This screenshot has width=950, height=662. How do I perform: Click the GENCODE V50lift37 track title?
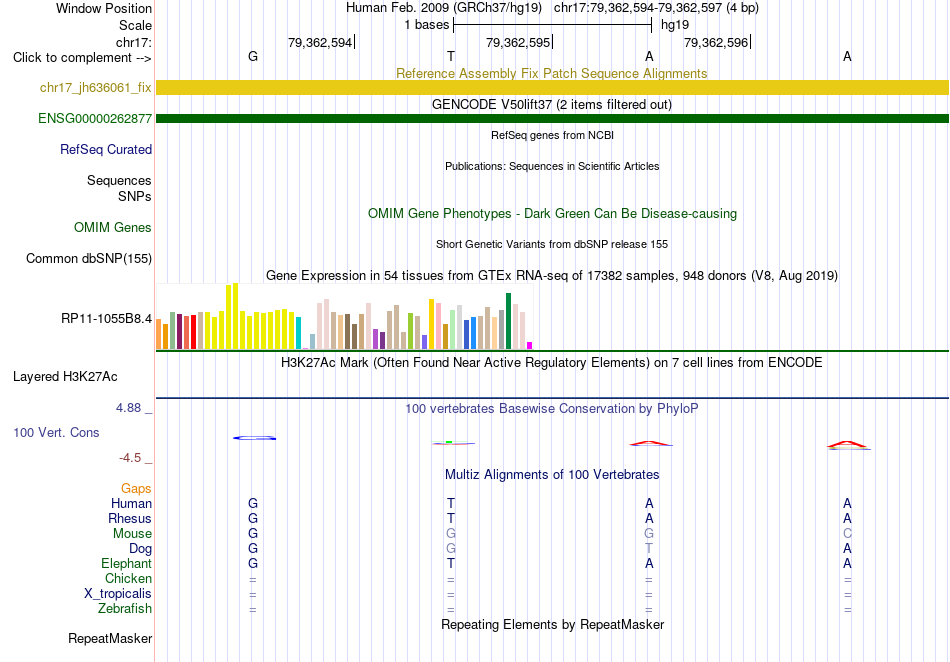(552, 104)
